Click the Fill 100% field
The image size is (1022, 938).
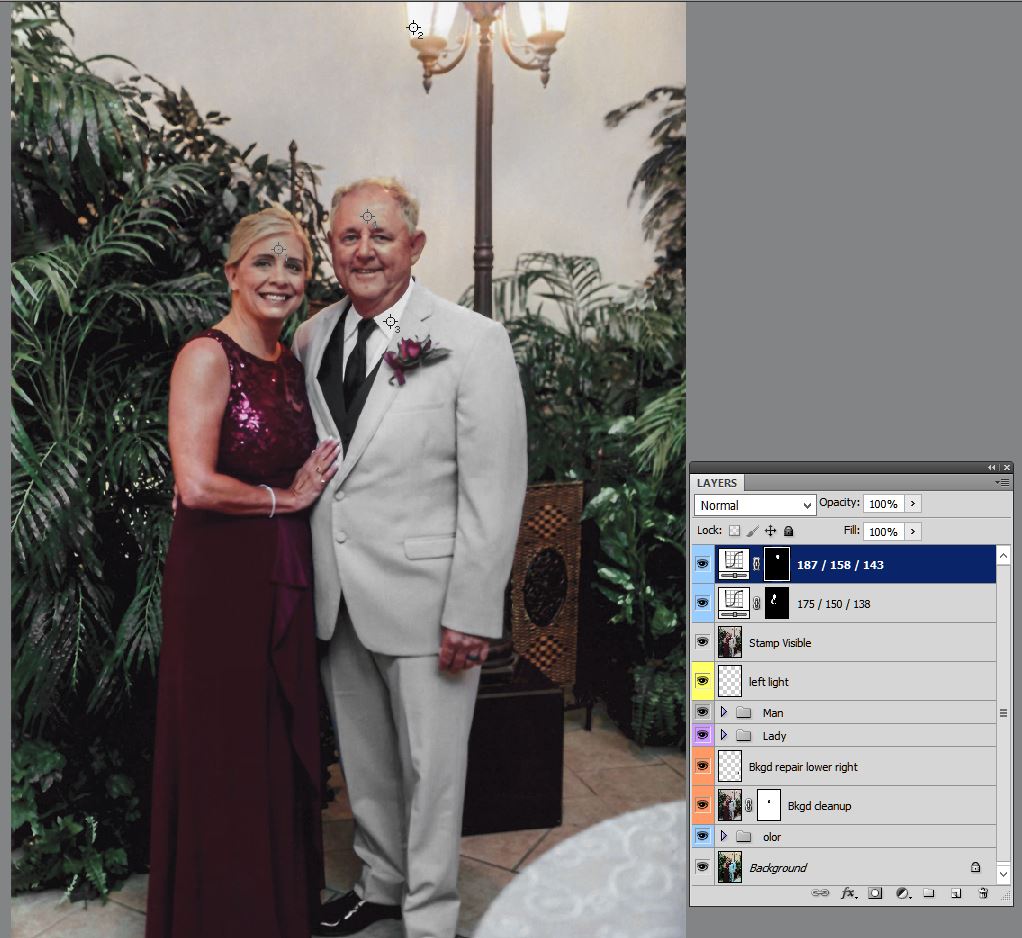click(883, 532)
